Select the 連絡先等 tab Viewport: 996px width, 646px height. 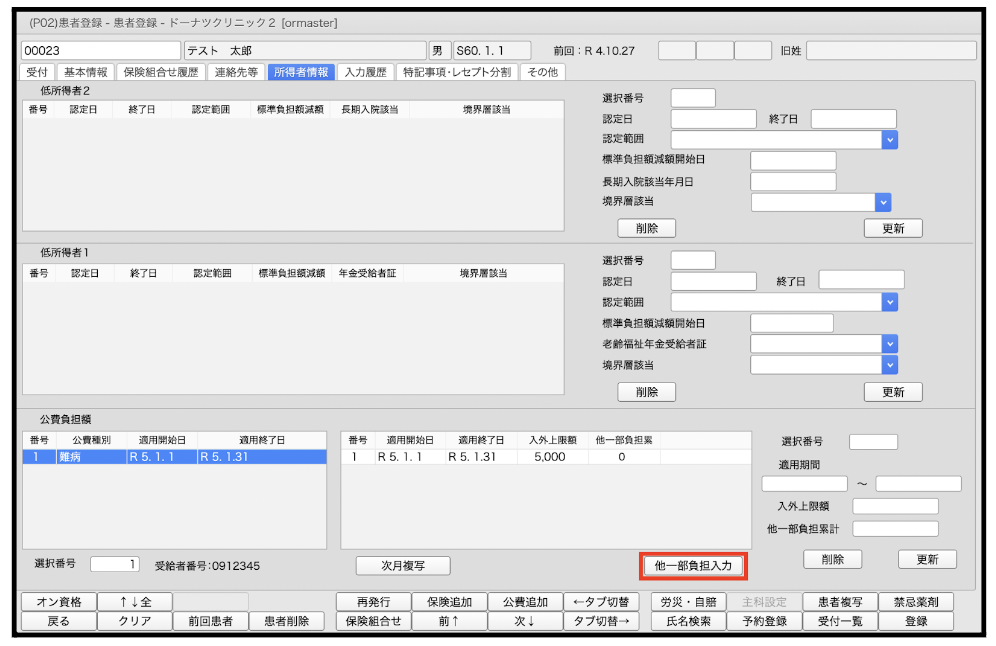(236, 72)
